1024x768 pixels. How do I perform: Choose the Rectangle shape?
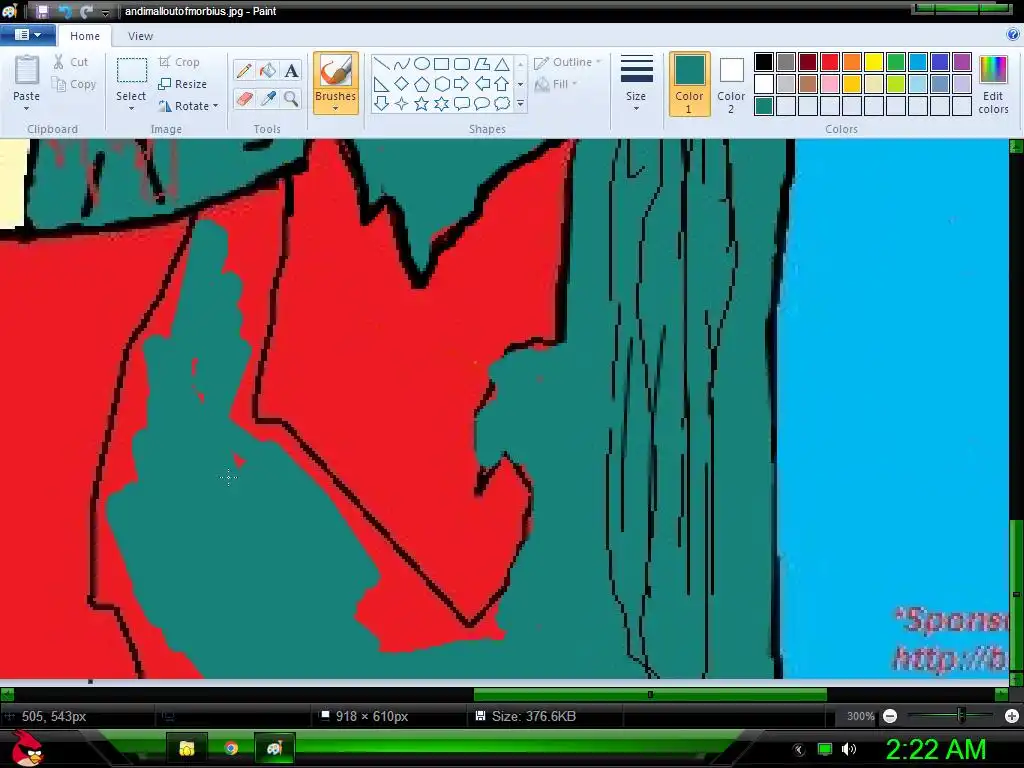point(441,64)
